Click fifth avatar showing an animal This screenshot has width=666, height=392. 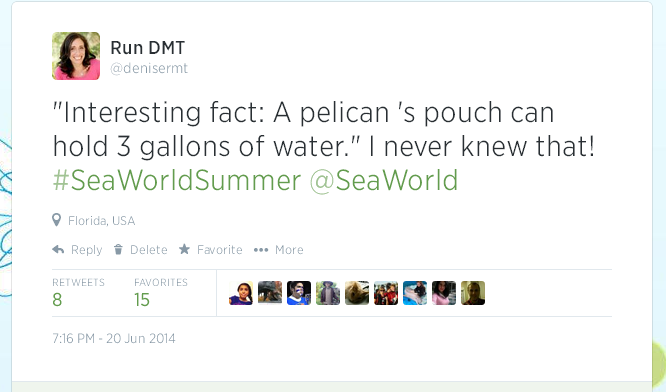357,293
